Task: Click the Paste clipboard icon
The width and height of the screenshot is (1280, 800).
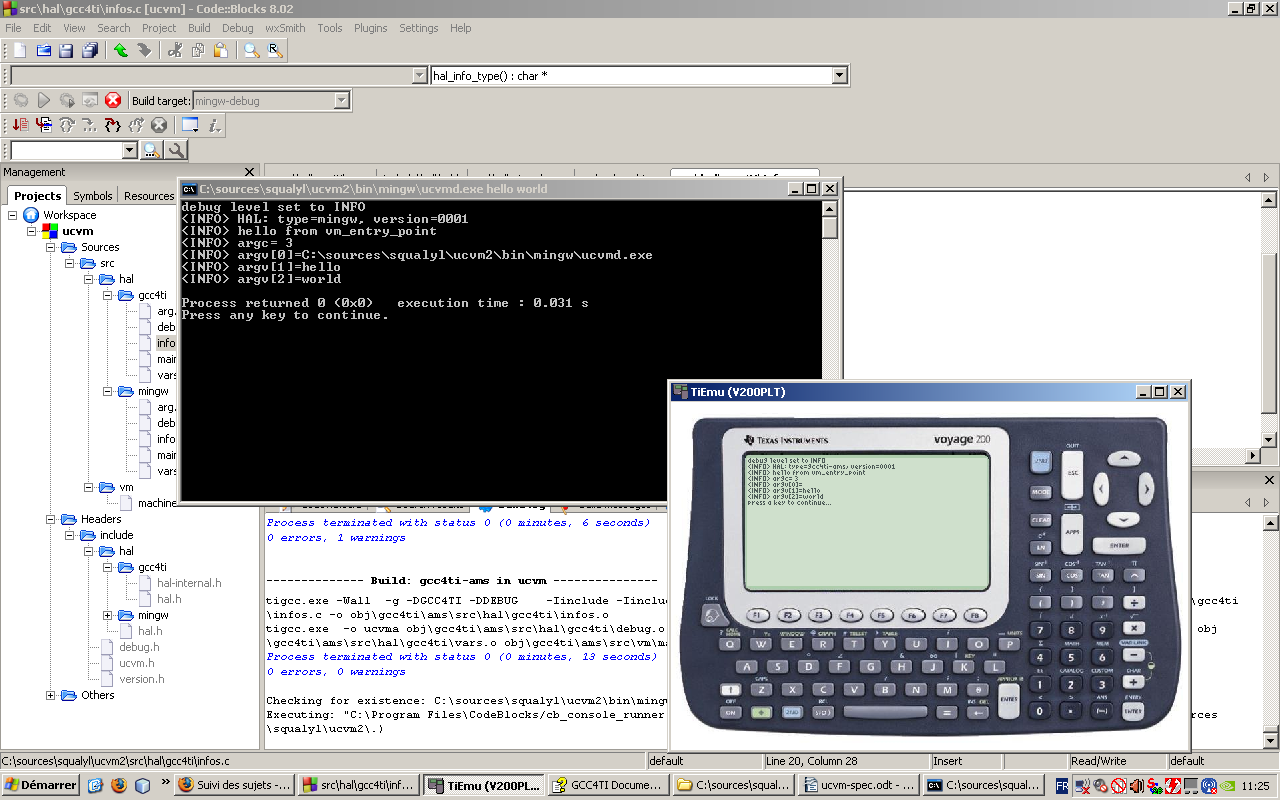Action: 220,50
